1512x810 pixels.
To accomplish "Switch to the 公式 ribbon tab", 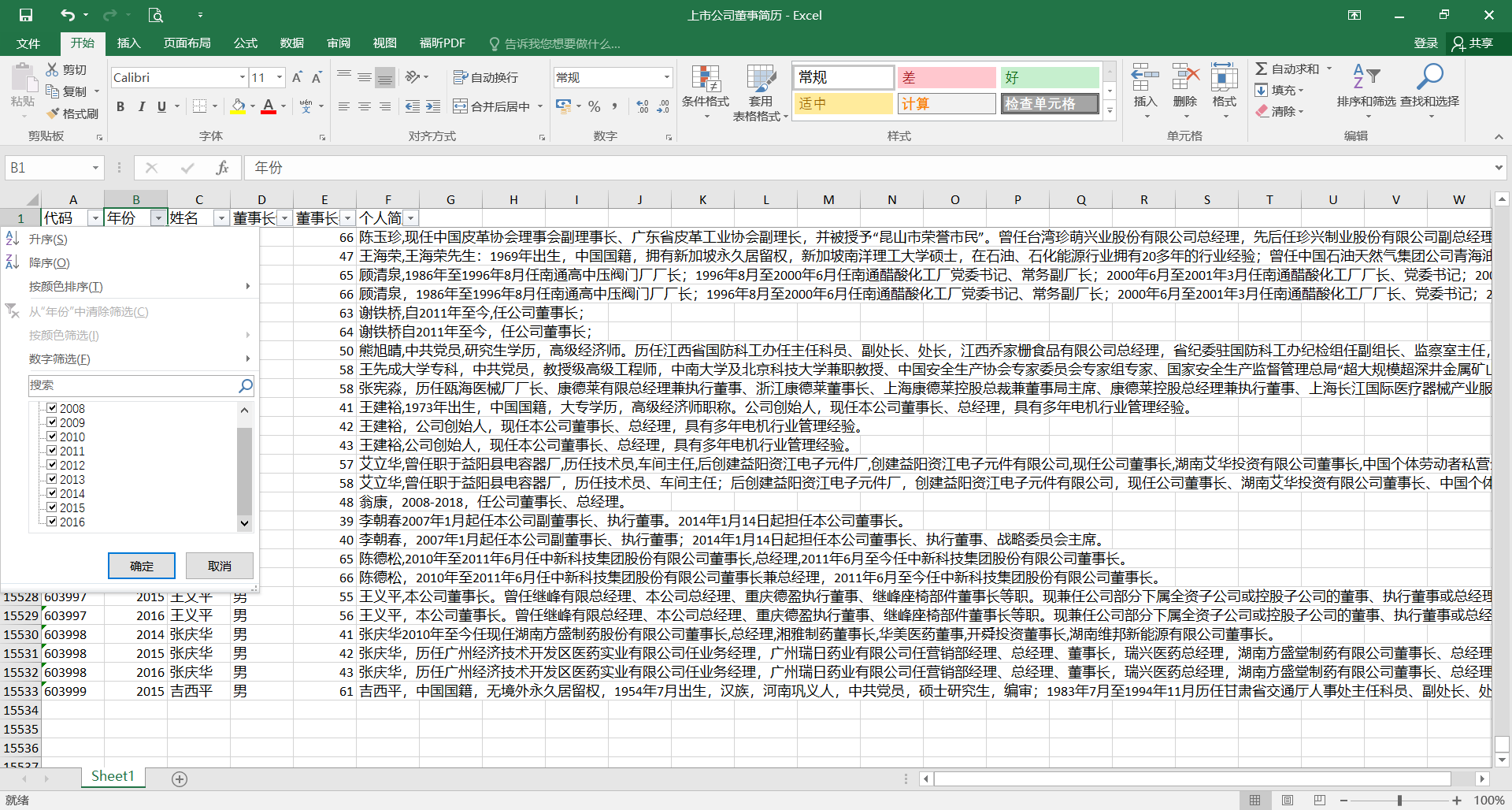I will [246, 43].
